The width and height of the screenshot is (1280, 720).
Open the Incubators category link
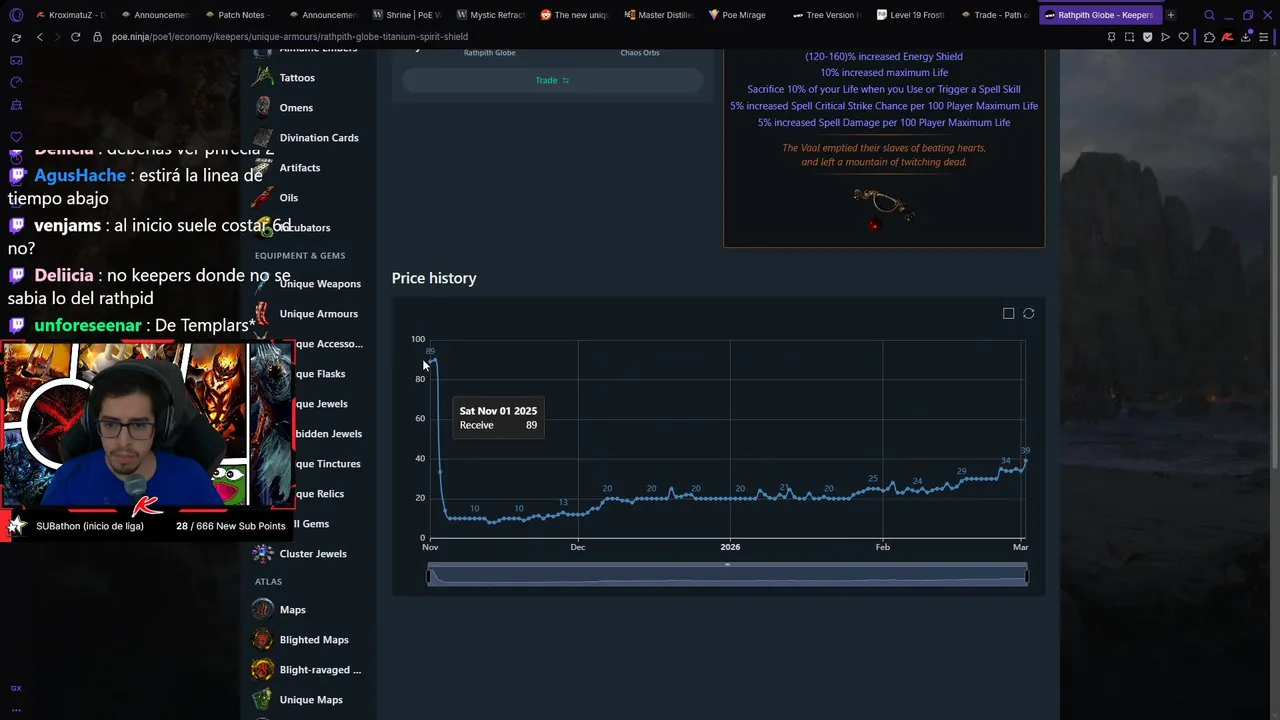[x=304, y=227]
